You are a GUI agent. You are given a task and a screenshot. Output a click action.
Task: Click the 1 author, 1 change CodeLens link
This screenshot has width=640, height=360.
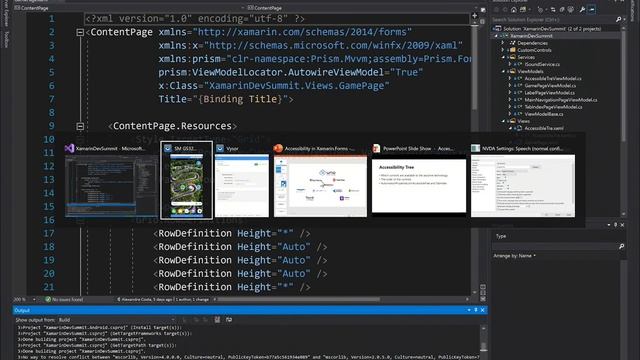[x=192, y=300]
